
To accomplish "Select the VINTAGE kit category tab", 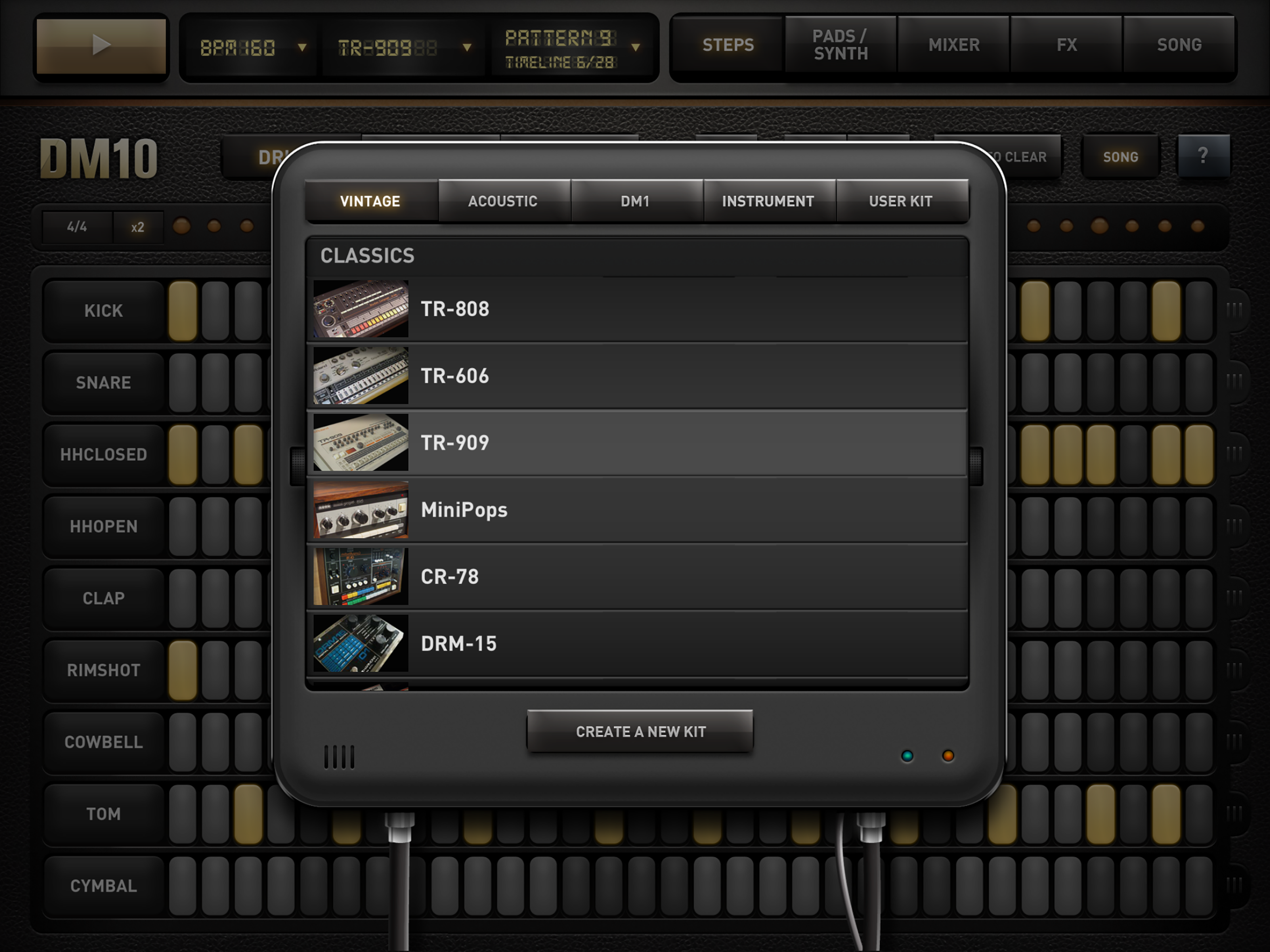I will [370, 201].
